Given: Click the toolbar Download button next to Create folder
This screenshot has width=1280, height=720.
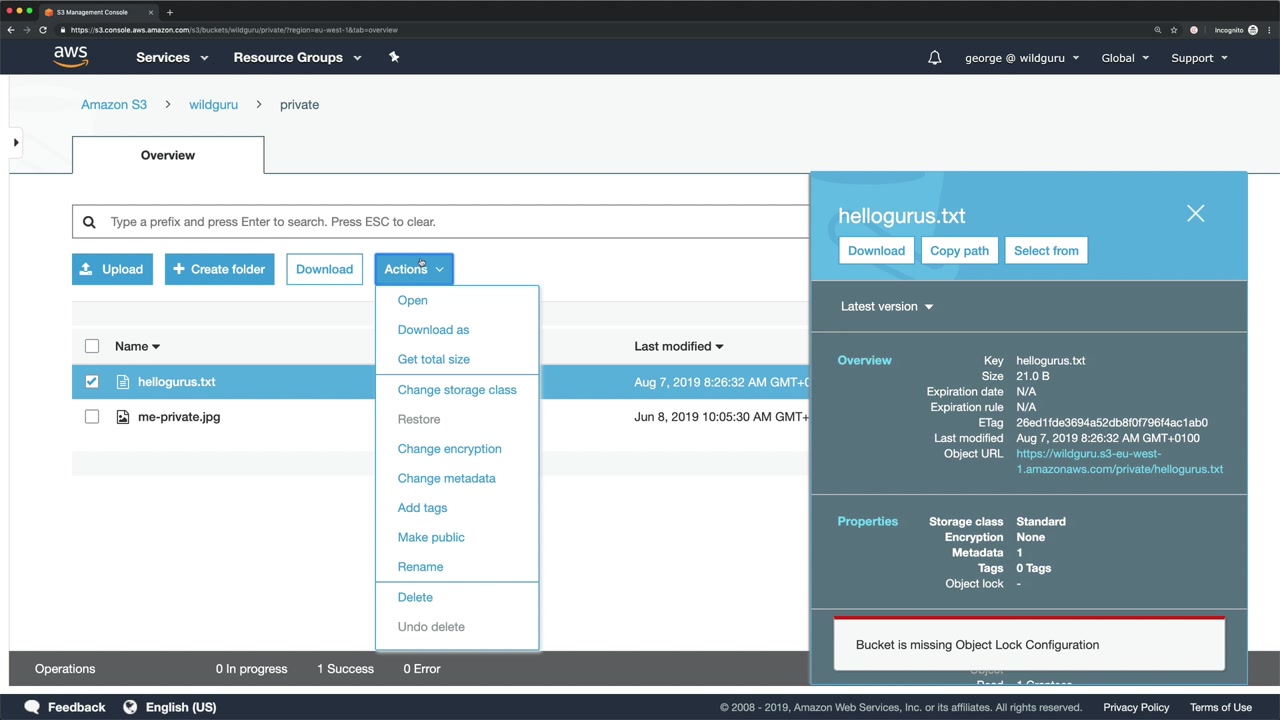Looking at the screenshot, I should coord(324,269).
